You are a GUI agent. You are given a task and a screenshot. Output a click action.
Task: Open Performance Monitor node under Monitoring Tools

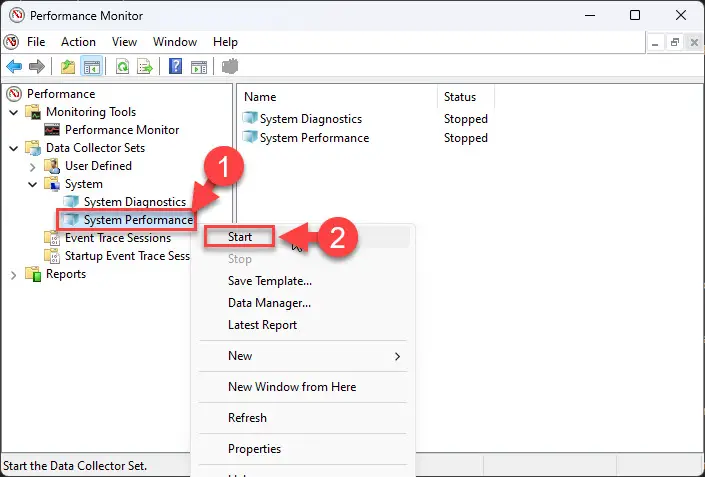coord(122,129)
